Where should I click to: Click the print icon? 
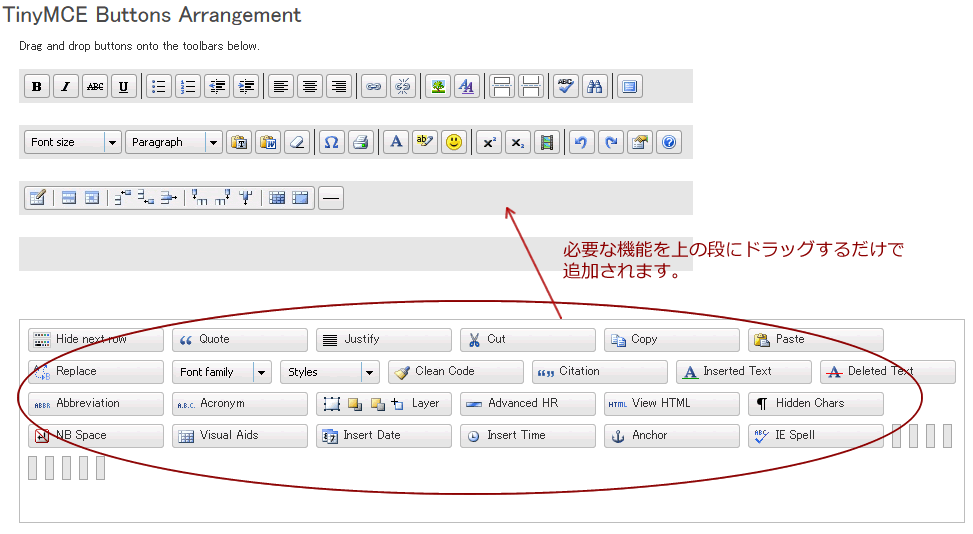coord(361,142)
